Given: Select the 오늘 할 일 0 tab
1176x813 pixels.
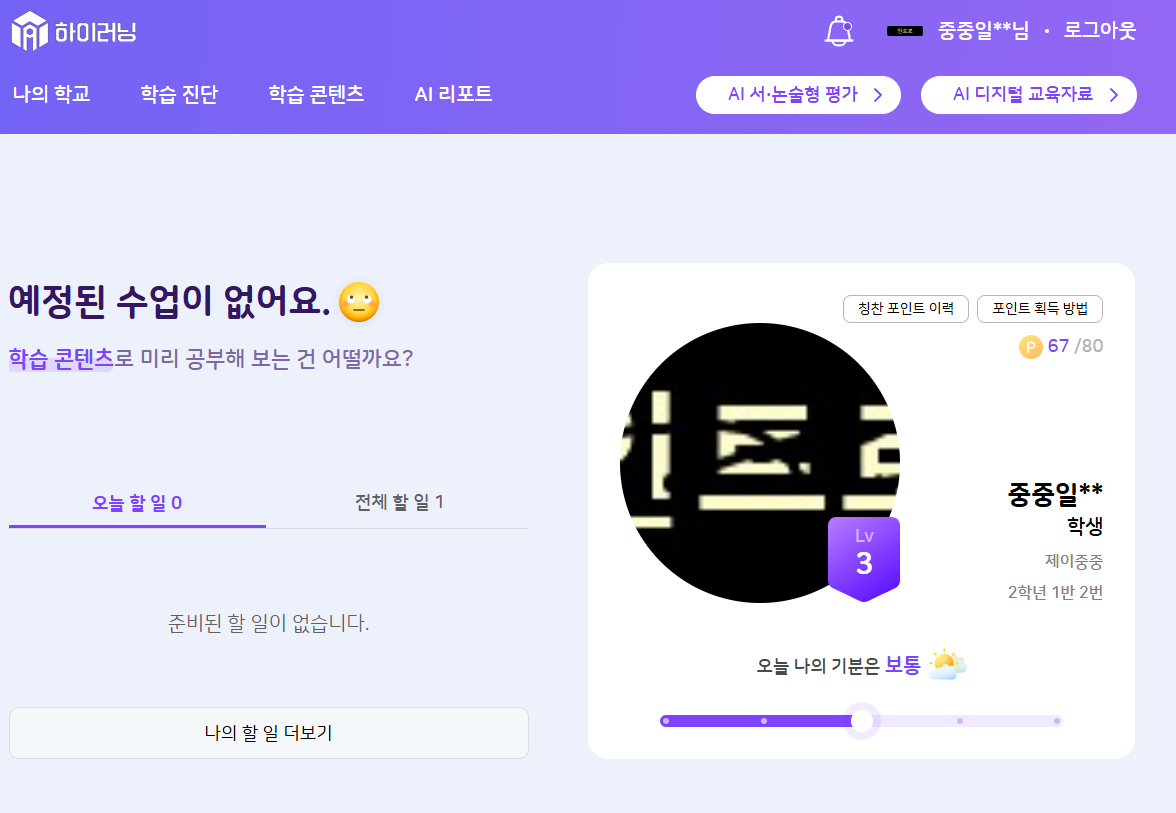Looking at the screenshot, I should point(137,502).
